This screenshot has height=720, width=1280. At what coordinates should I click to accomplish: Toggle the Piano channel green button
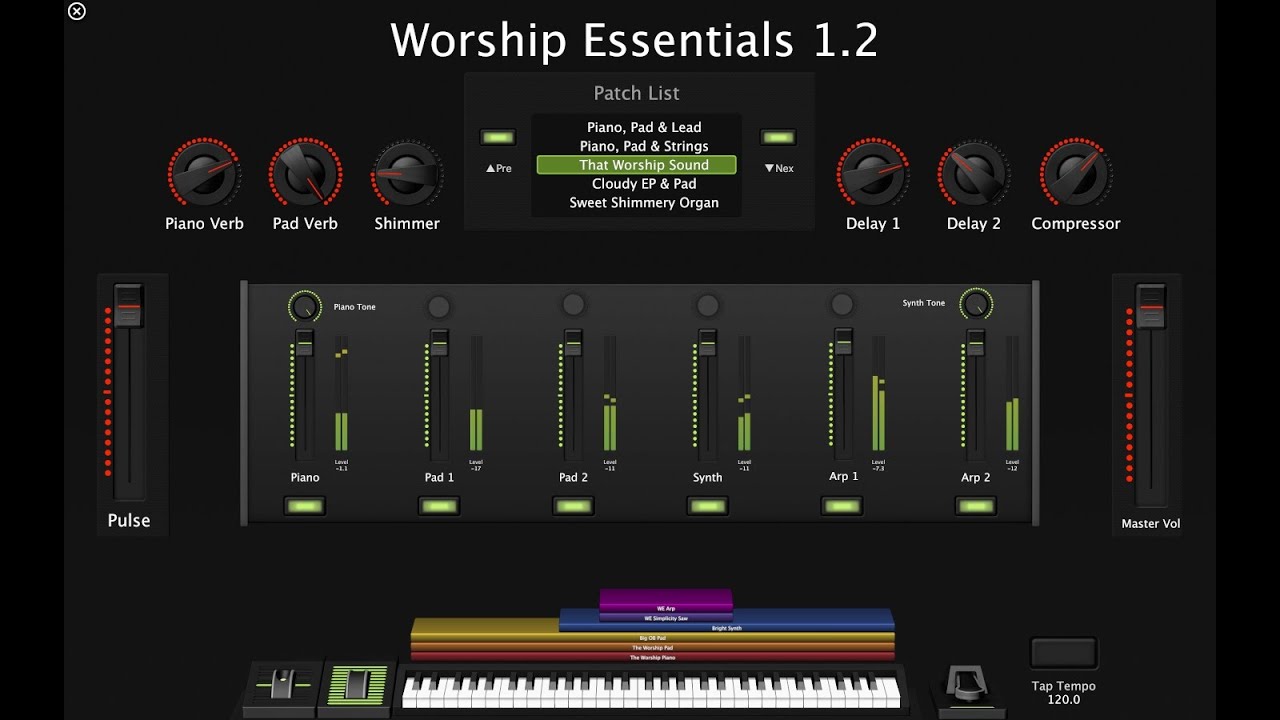coord(305,506)
